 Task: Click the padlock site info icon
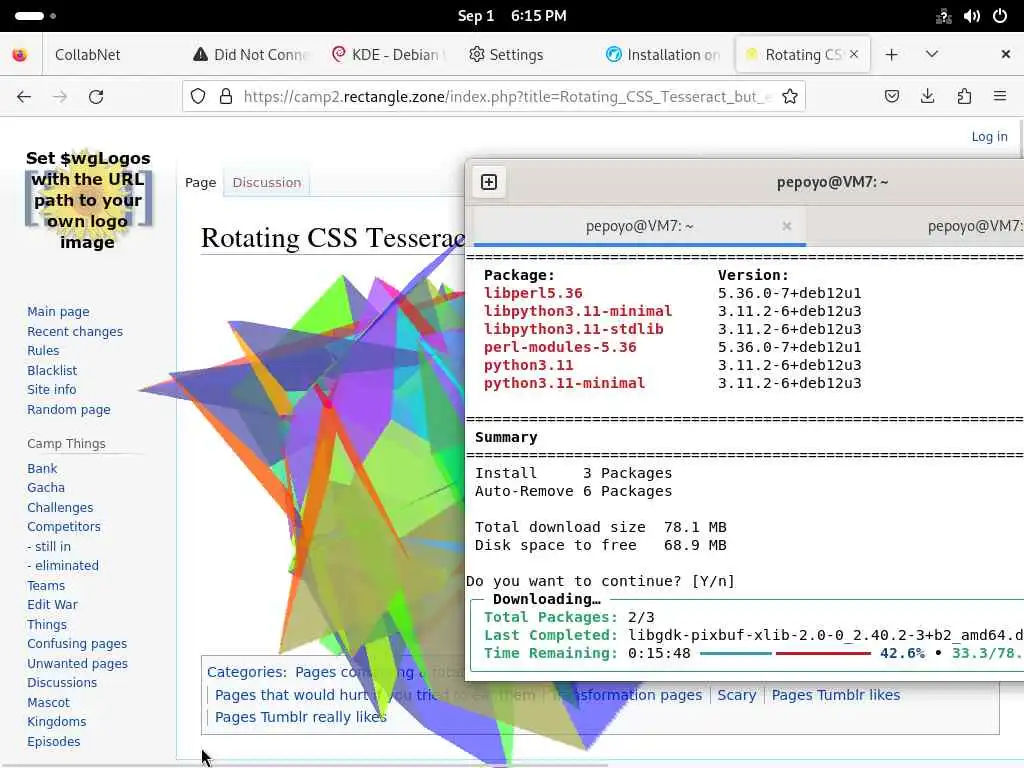(226, 97)
